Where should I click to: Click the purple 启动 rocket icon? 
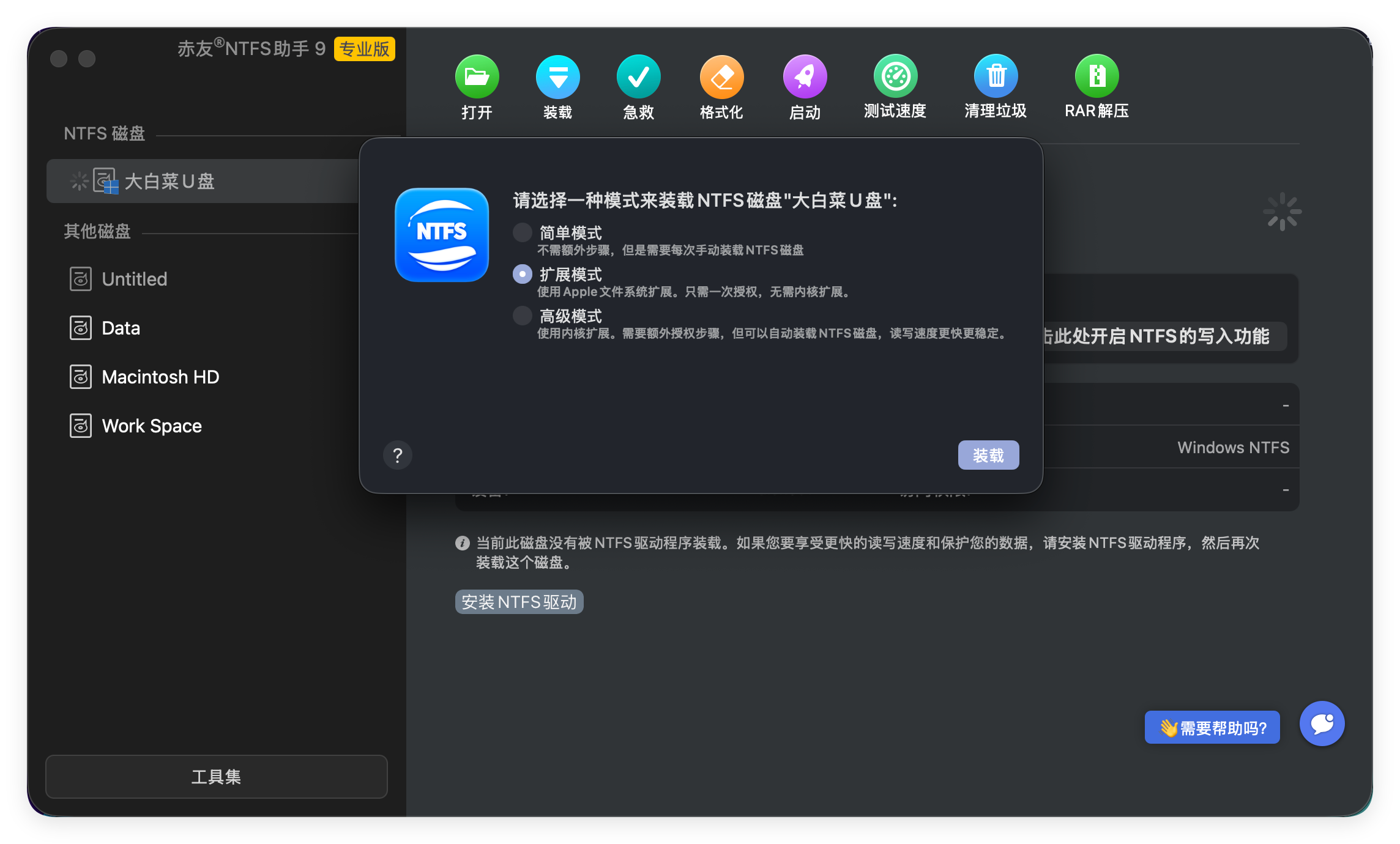(805, 76)
